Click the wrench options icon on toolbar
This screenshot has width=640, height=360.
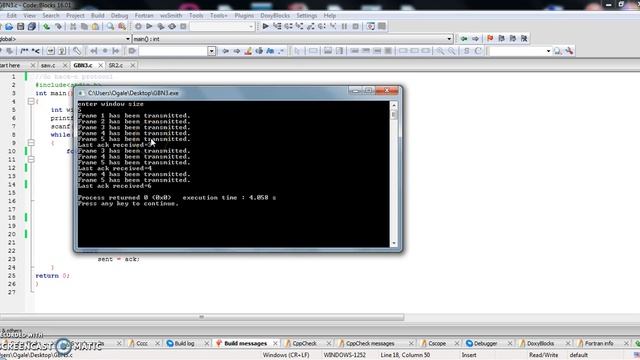(569, 51)
